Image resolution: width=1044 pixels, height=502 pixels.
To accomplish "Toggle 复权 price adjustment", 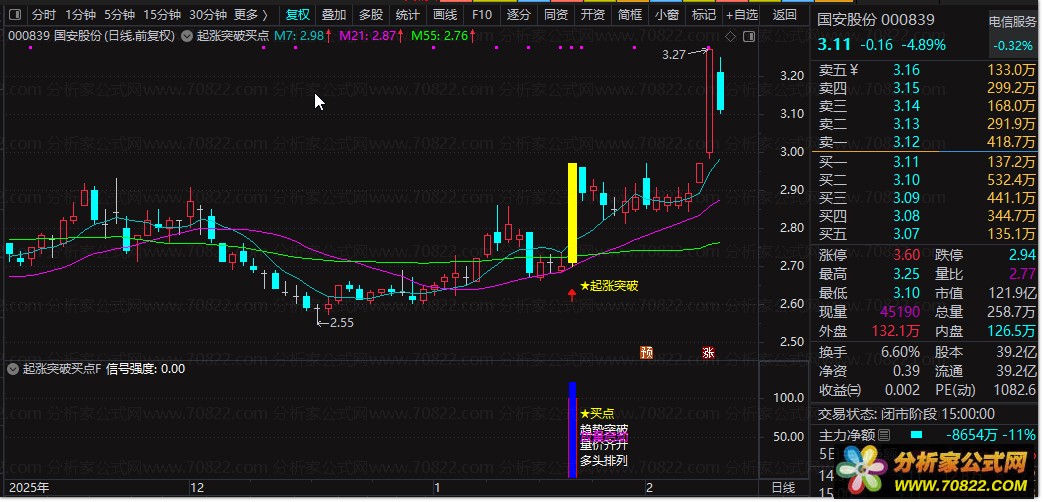I will 298,14.
